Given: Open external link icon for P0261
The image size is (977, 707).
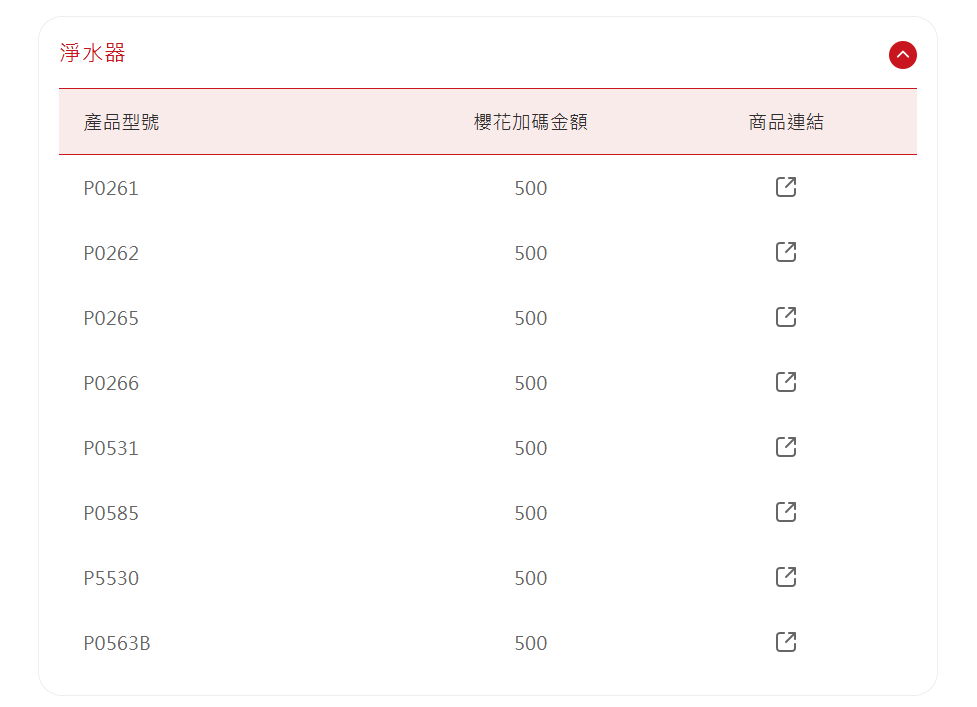Looking at the screenshot, I should click(x=786, y=187).
